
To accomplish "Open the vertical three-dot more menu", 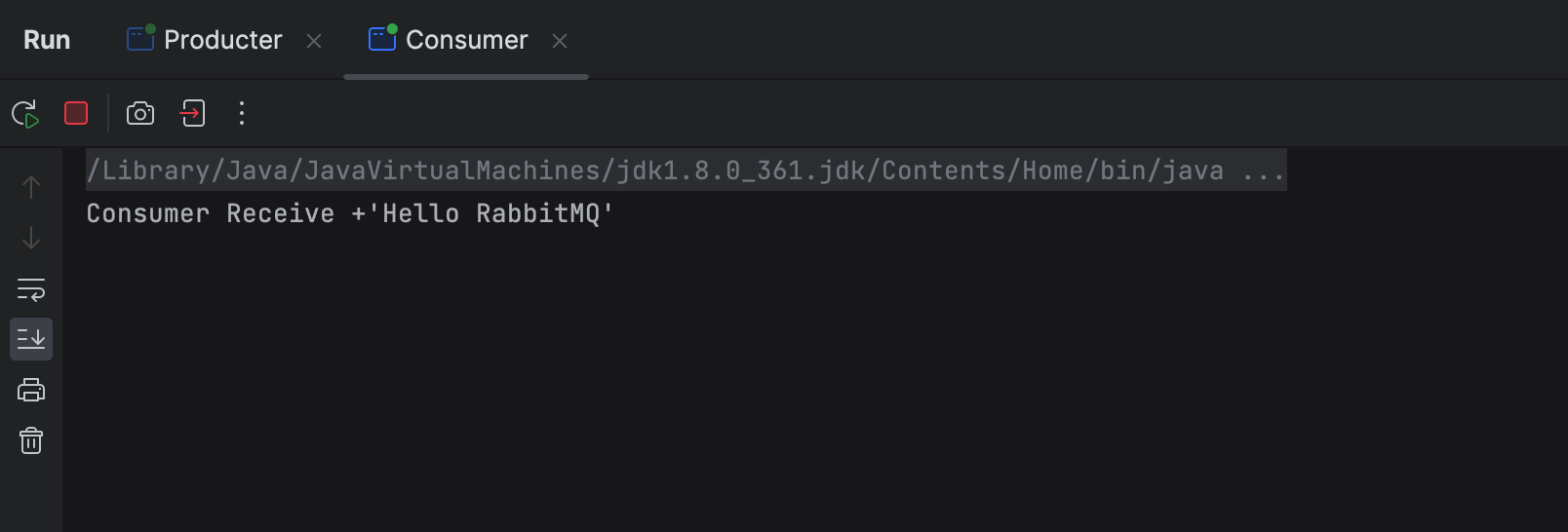I will pos(242,114).
